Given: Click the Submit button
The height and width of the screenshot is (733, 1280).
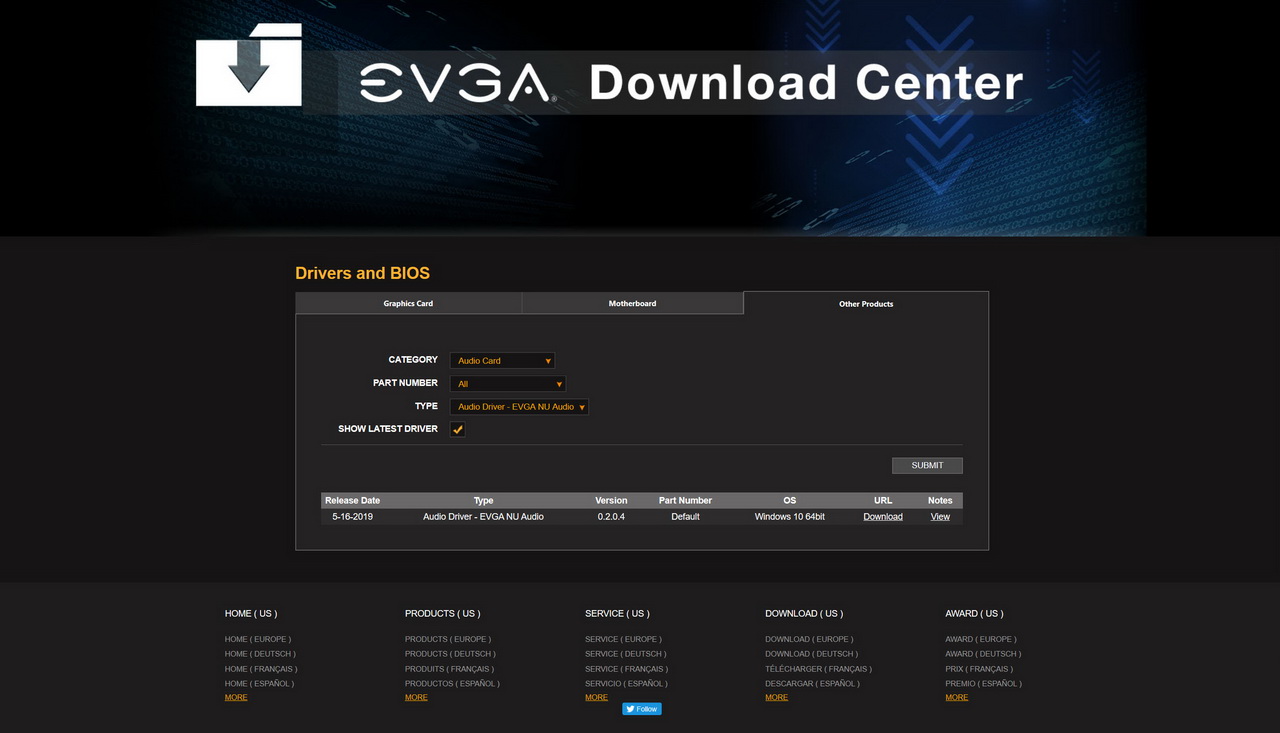Looking at the screenshot, I should (x=927, y=465).
